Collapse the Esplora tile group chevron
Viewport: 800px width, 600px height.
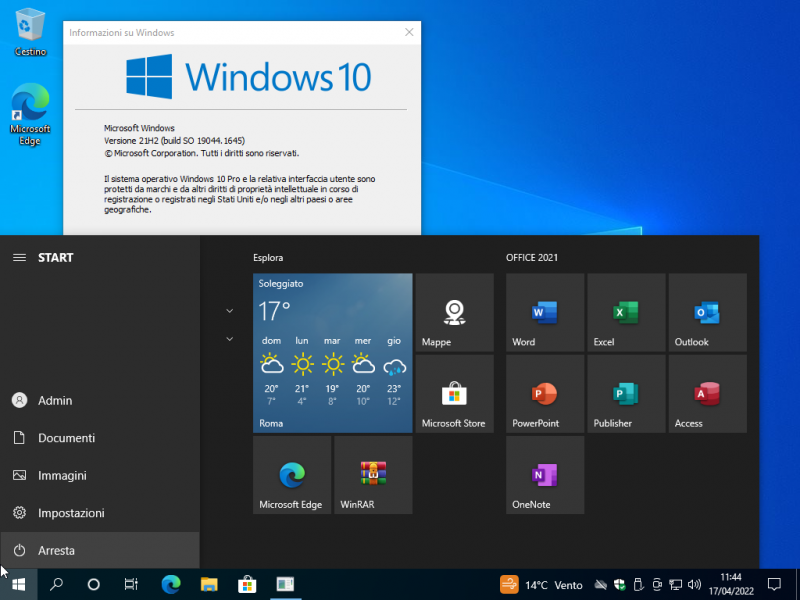point(229,311)
